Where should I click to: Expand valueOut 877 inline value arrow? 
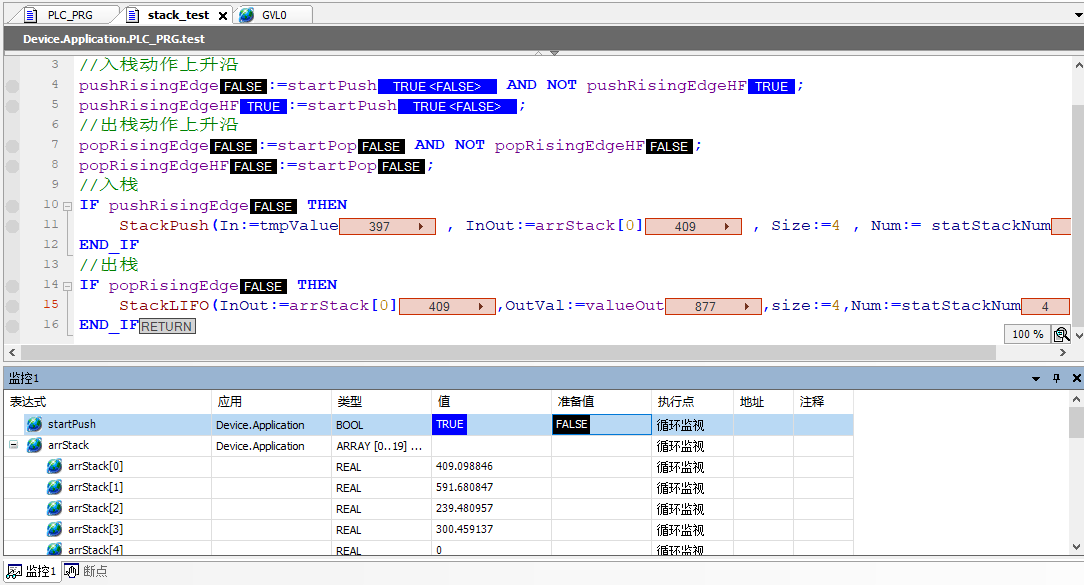pos(747,306)
